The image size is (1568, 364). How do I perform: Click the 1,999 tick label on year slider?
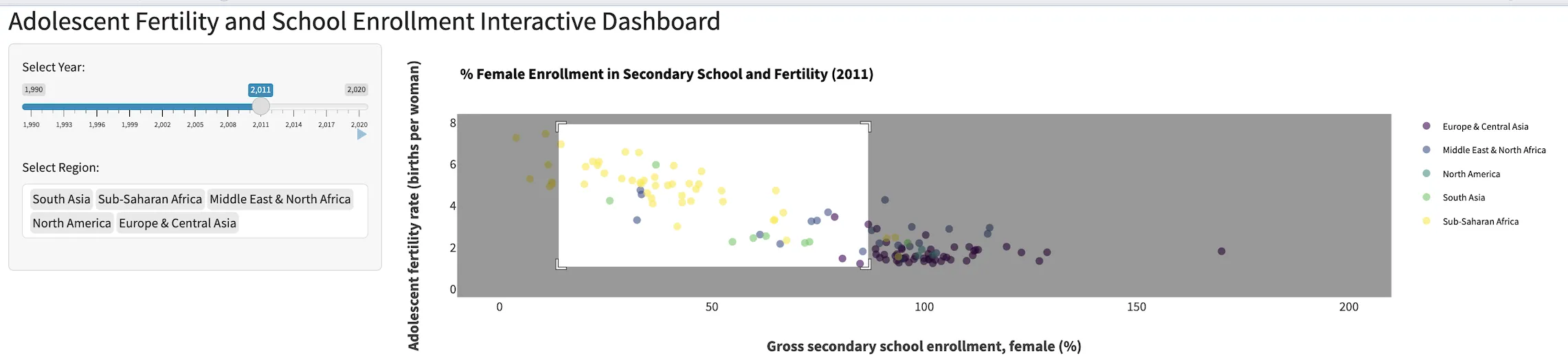click(x=129, y=125)
